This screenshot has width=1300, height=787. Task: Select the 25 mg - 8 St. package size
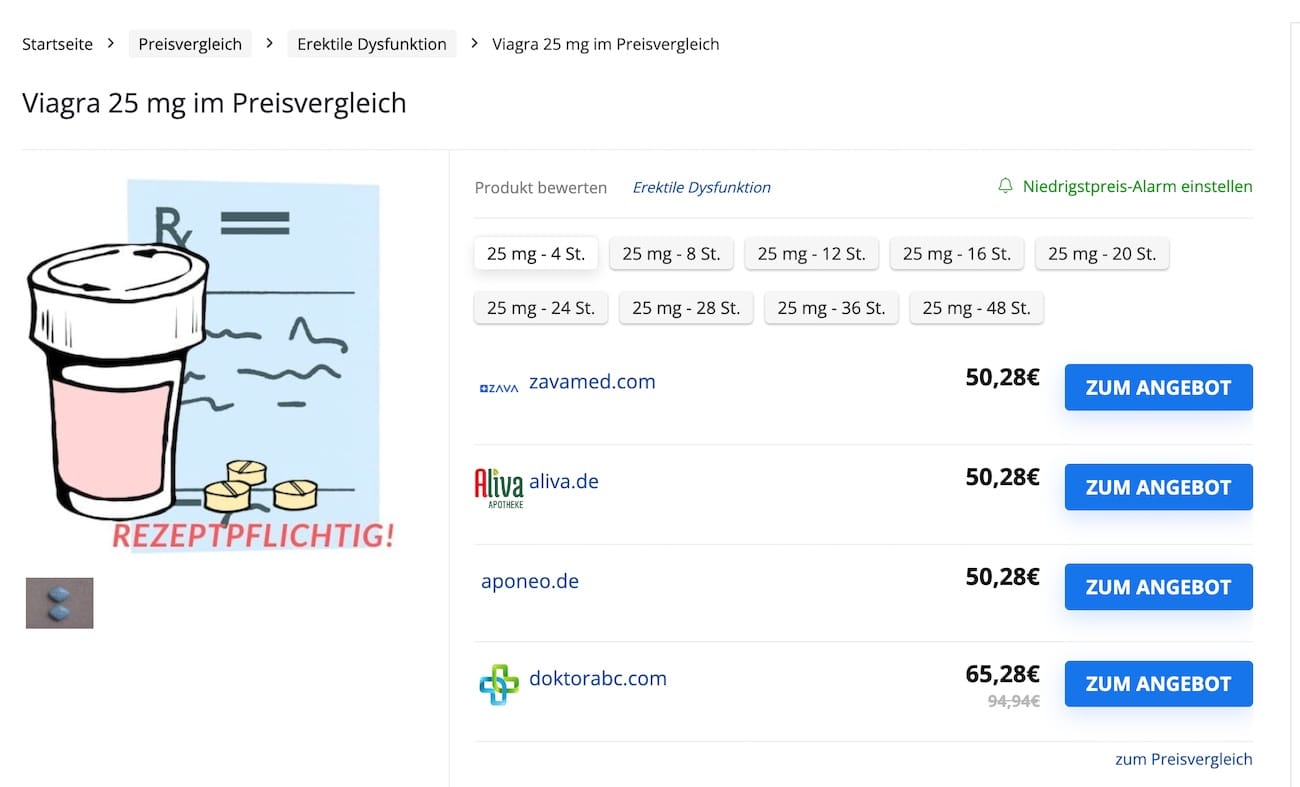(671, 254)
